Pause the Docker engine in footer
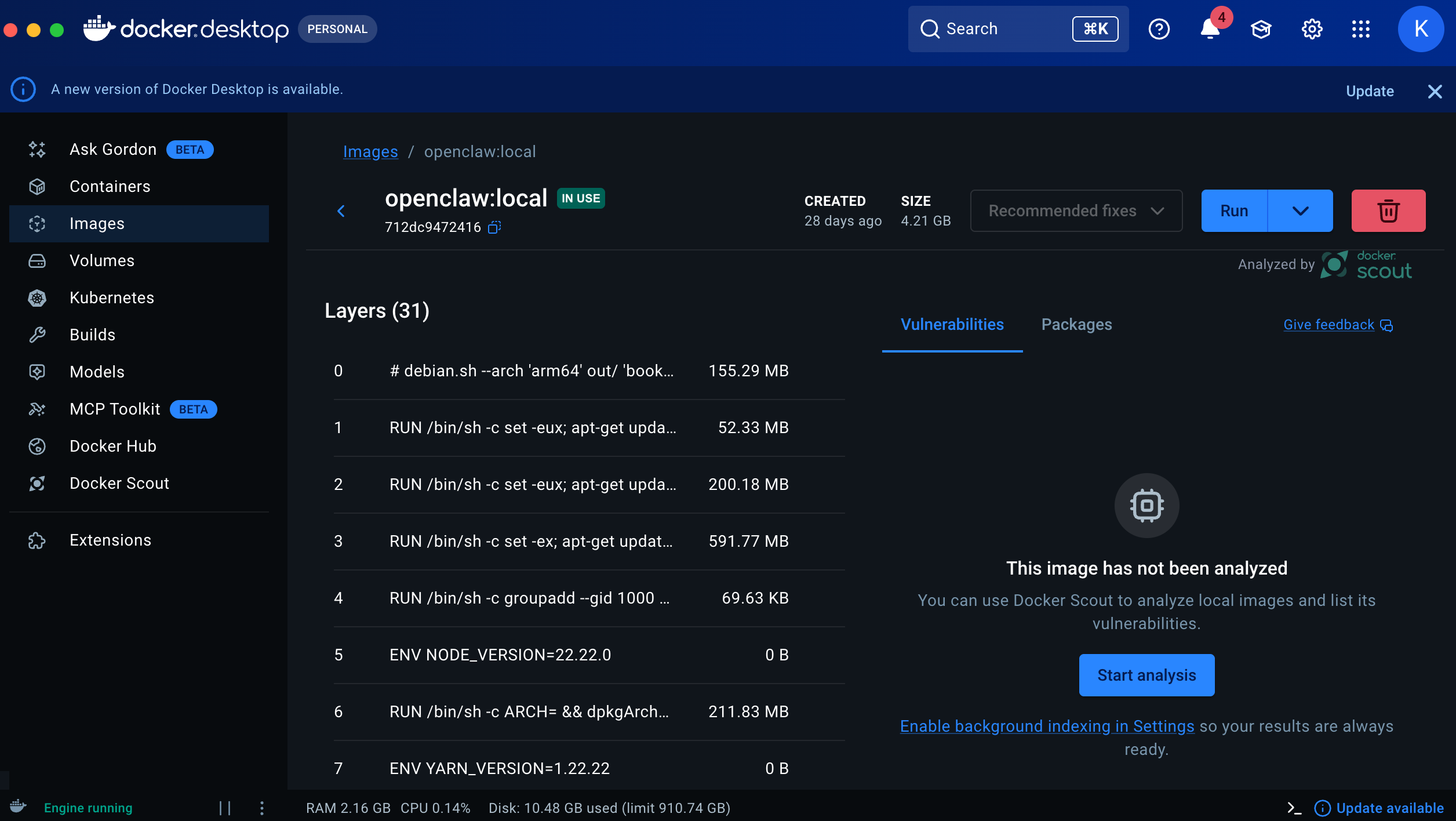 [x=225, y=808]
